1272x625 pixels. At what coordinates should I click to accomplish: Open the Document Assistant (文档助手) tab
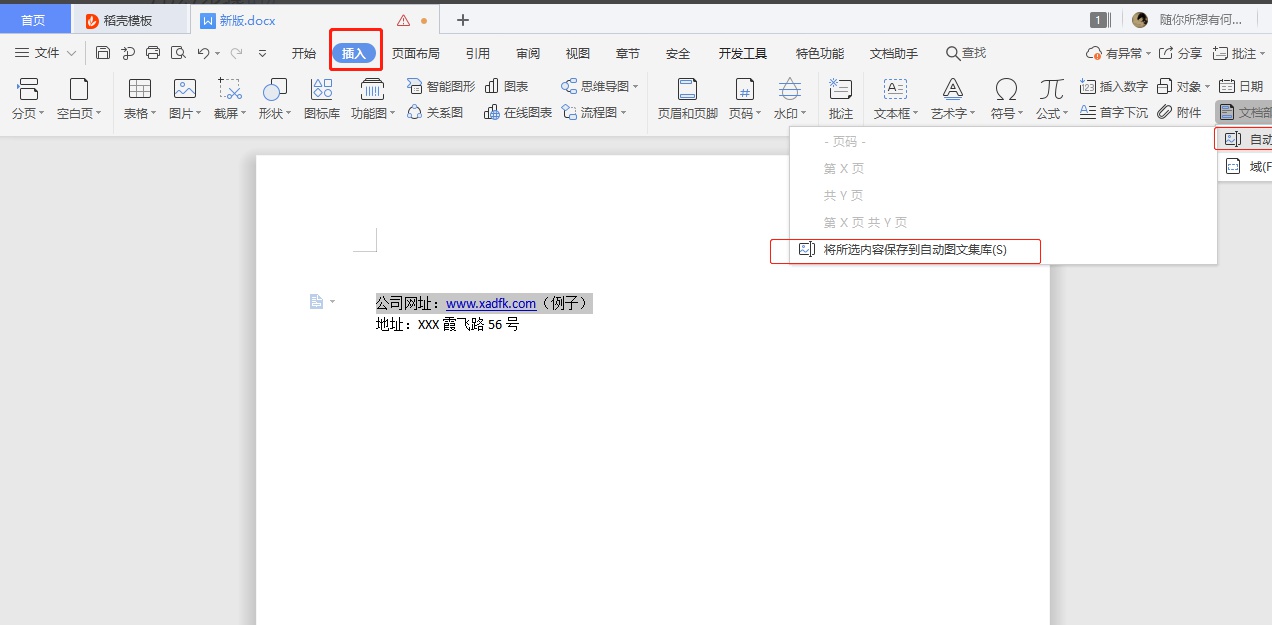point(894,53)
